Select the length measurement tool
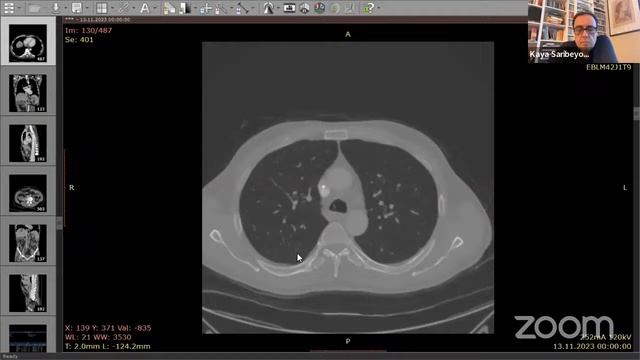The width and height of the screenshot is (640, 360). tap(242, 8)
